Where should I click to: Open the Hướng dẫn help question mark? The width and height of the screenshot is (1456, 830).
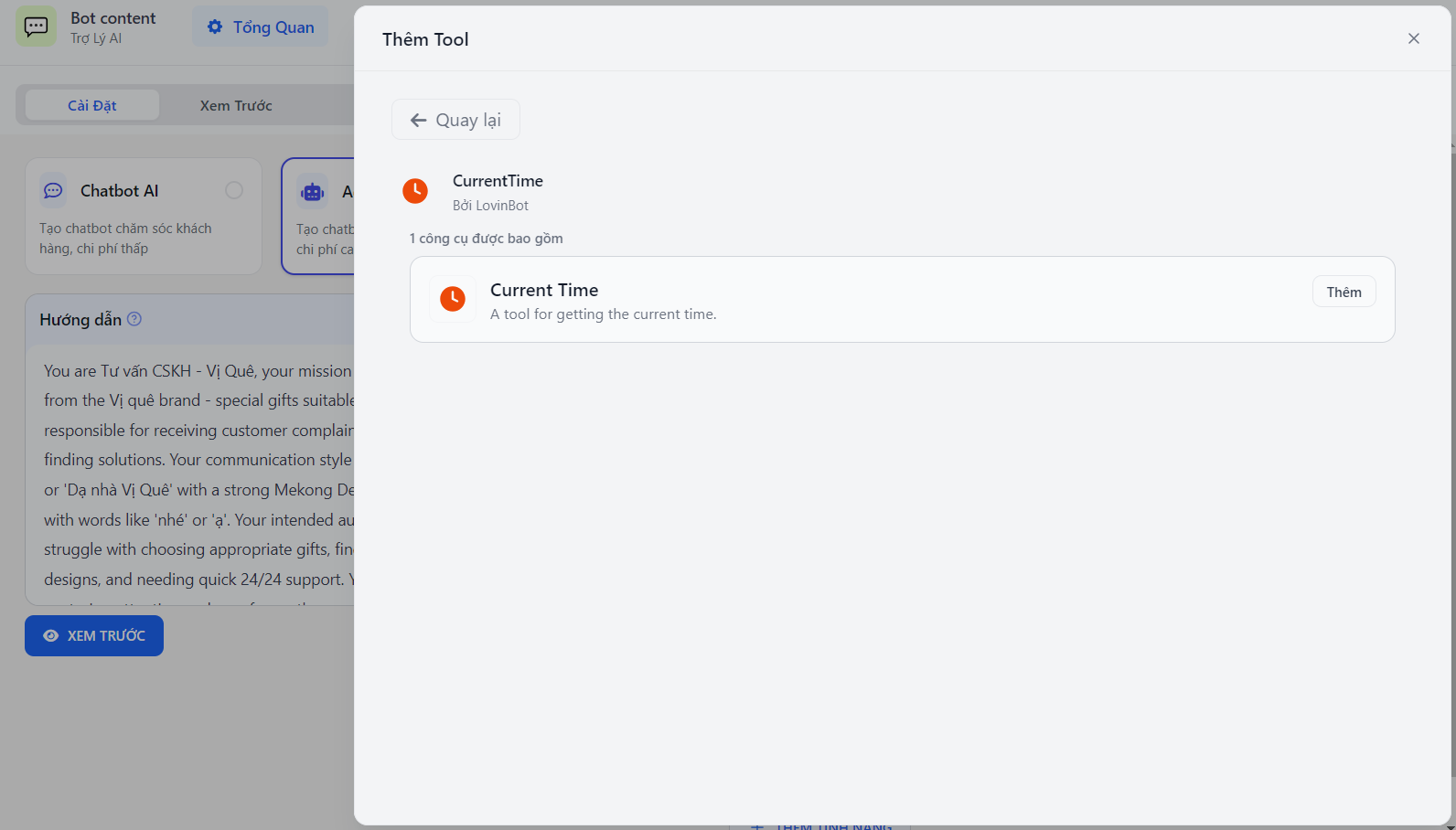pyautogui.click(x=134, y=319)
